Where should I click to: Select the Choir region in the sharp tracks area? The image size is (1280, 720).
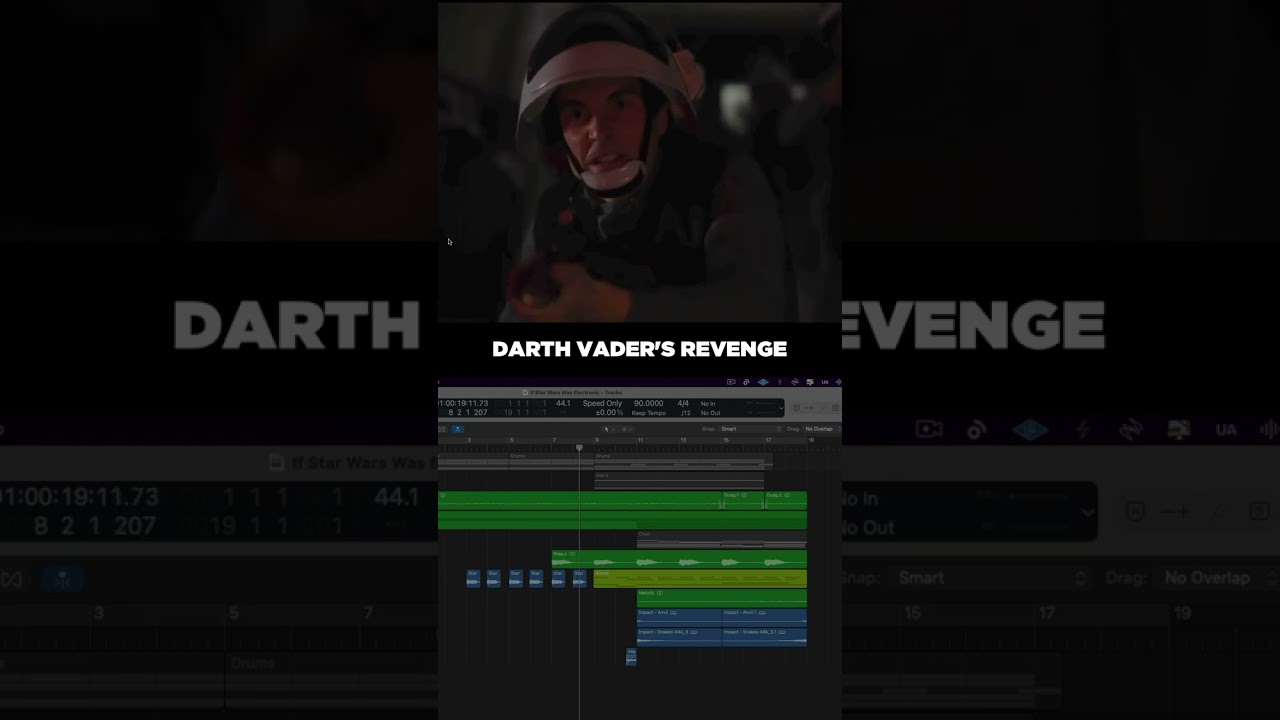click(x=722, y=540)
